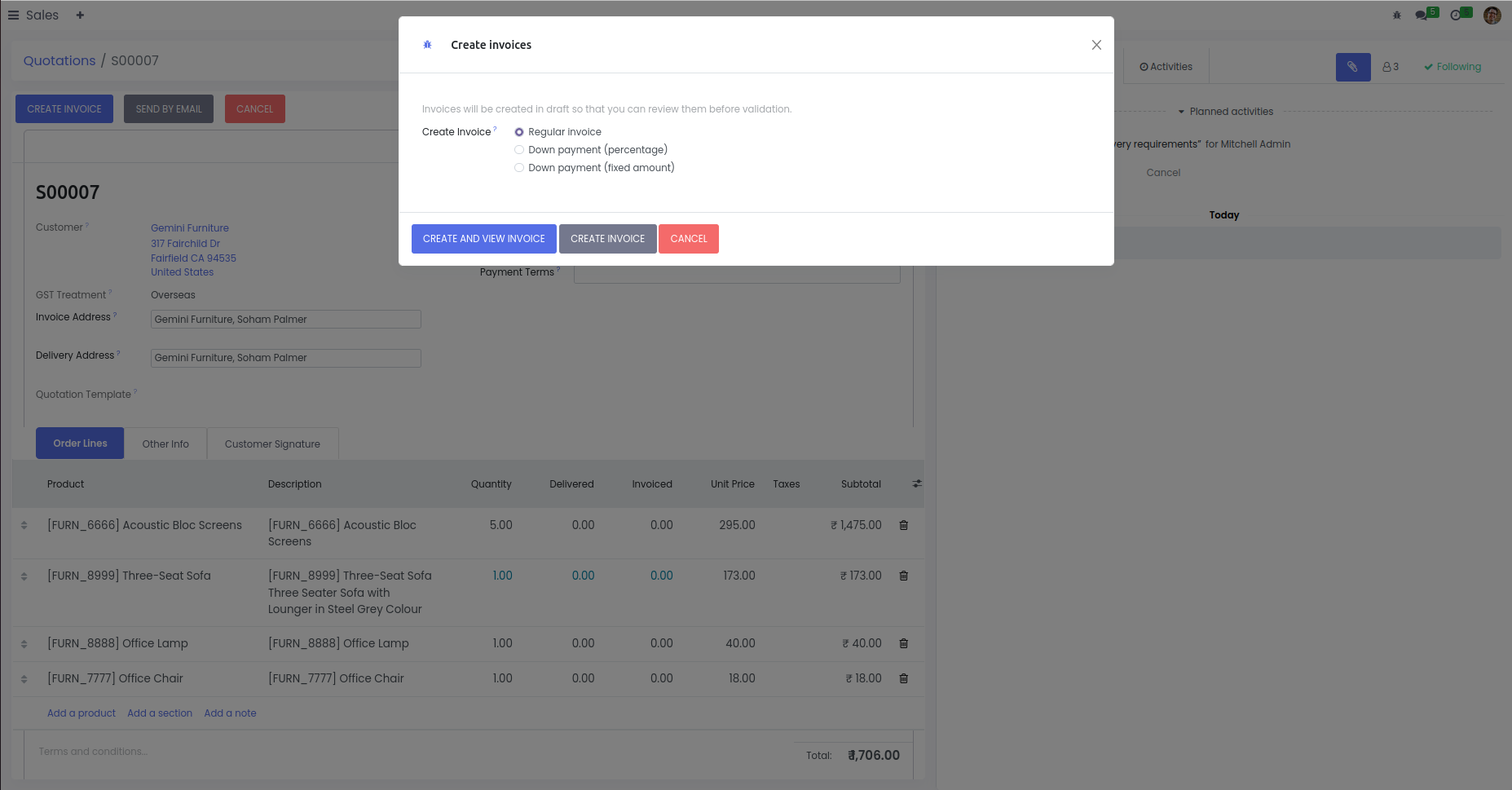The image size is (1512, 790).
Task: Open the conversations chat icon
Action: [1422, 15]
